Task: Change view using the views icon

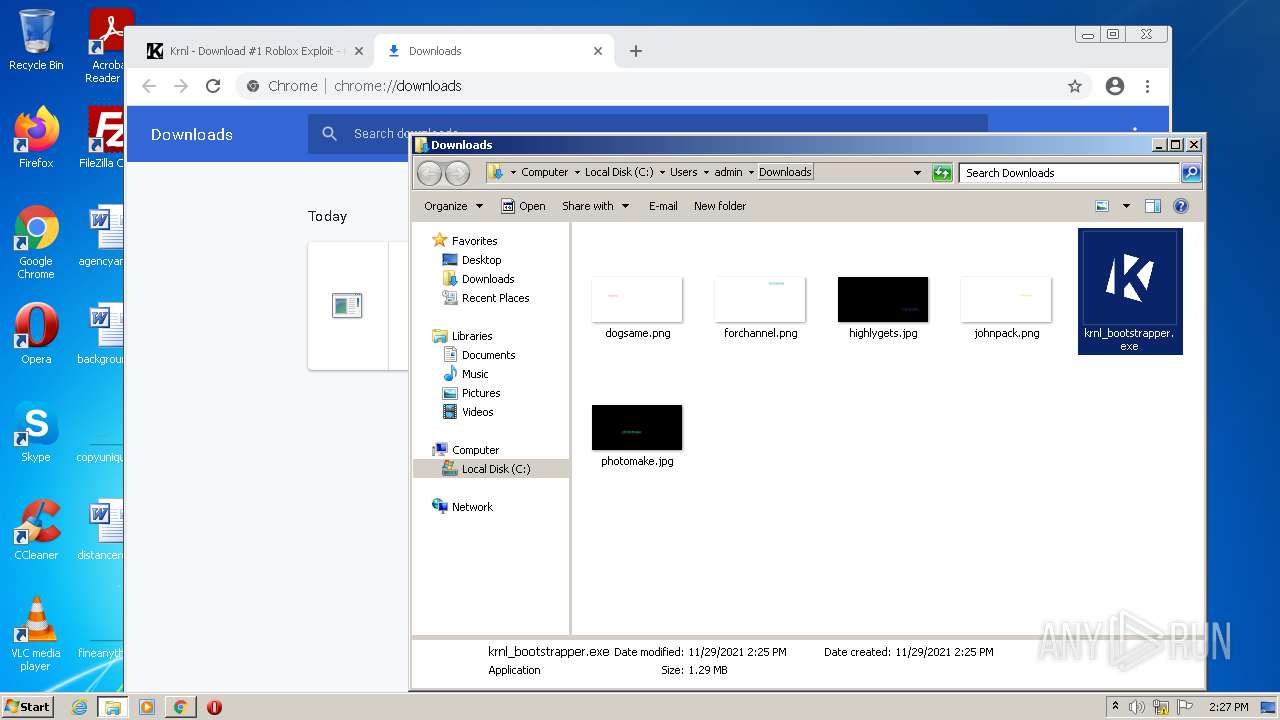Action: [x=1102, y=206]
